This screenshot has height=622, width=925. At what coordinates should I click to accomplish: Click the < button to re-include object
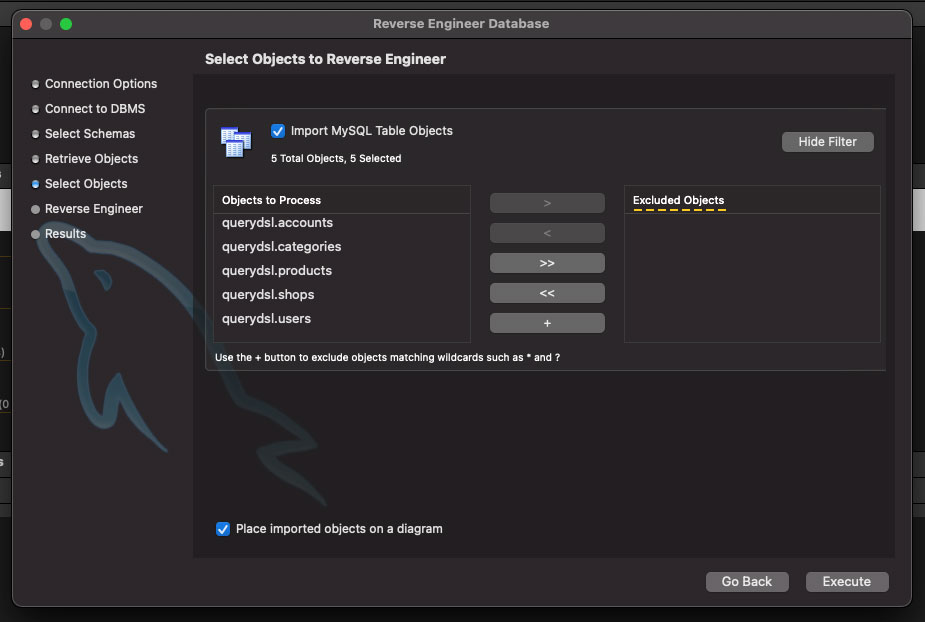[547, 233]
